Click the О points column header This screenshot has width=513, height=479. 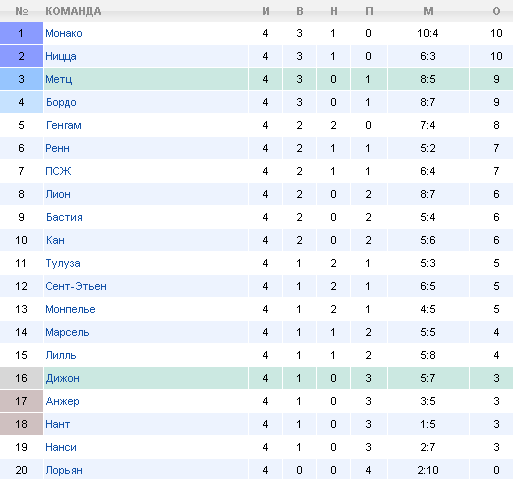click(x=496, y=11)
